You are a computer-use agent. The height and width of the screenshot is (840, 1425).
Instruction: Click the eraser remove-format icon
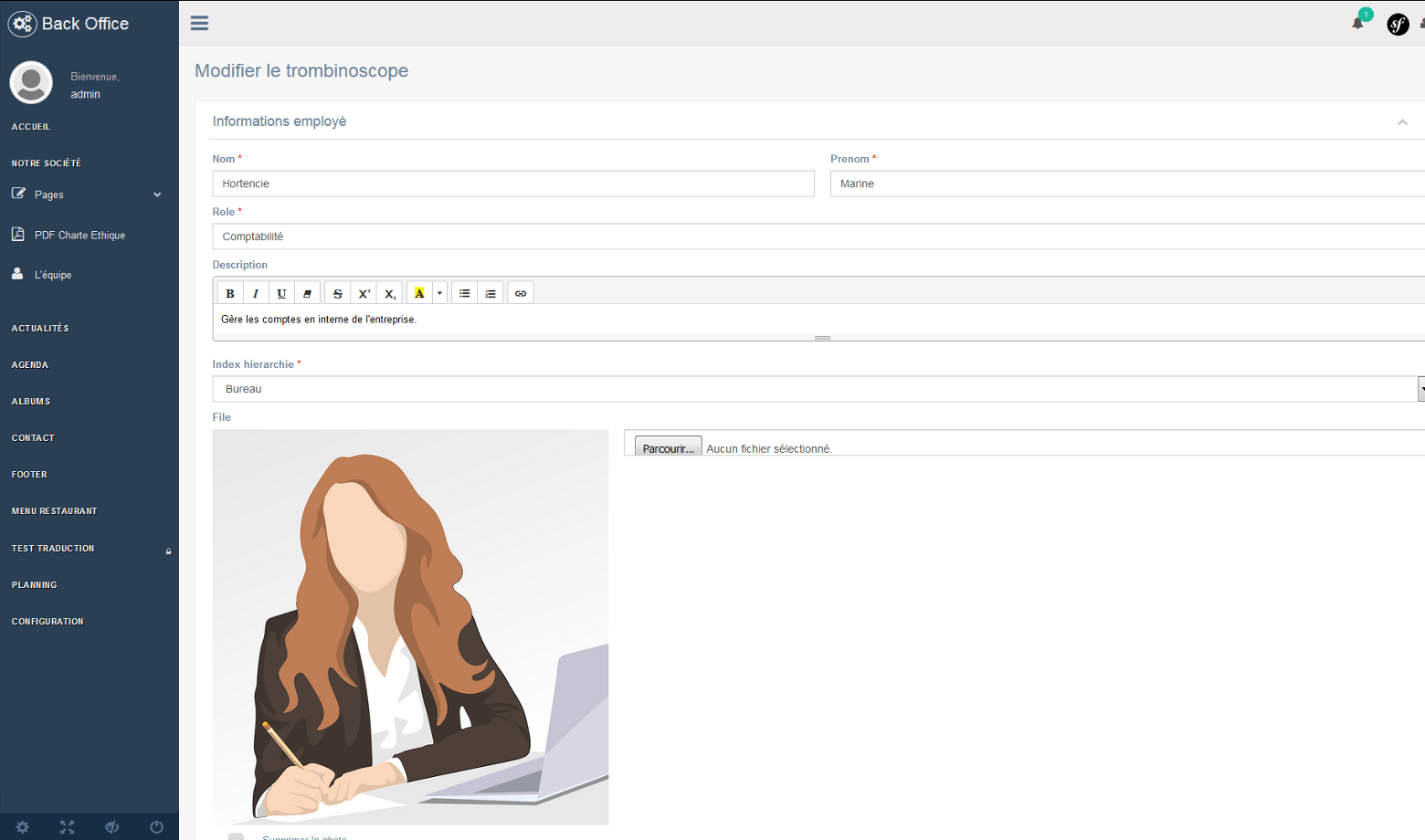[307, 293]
